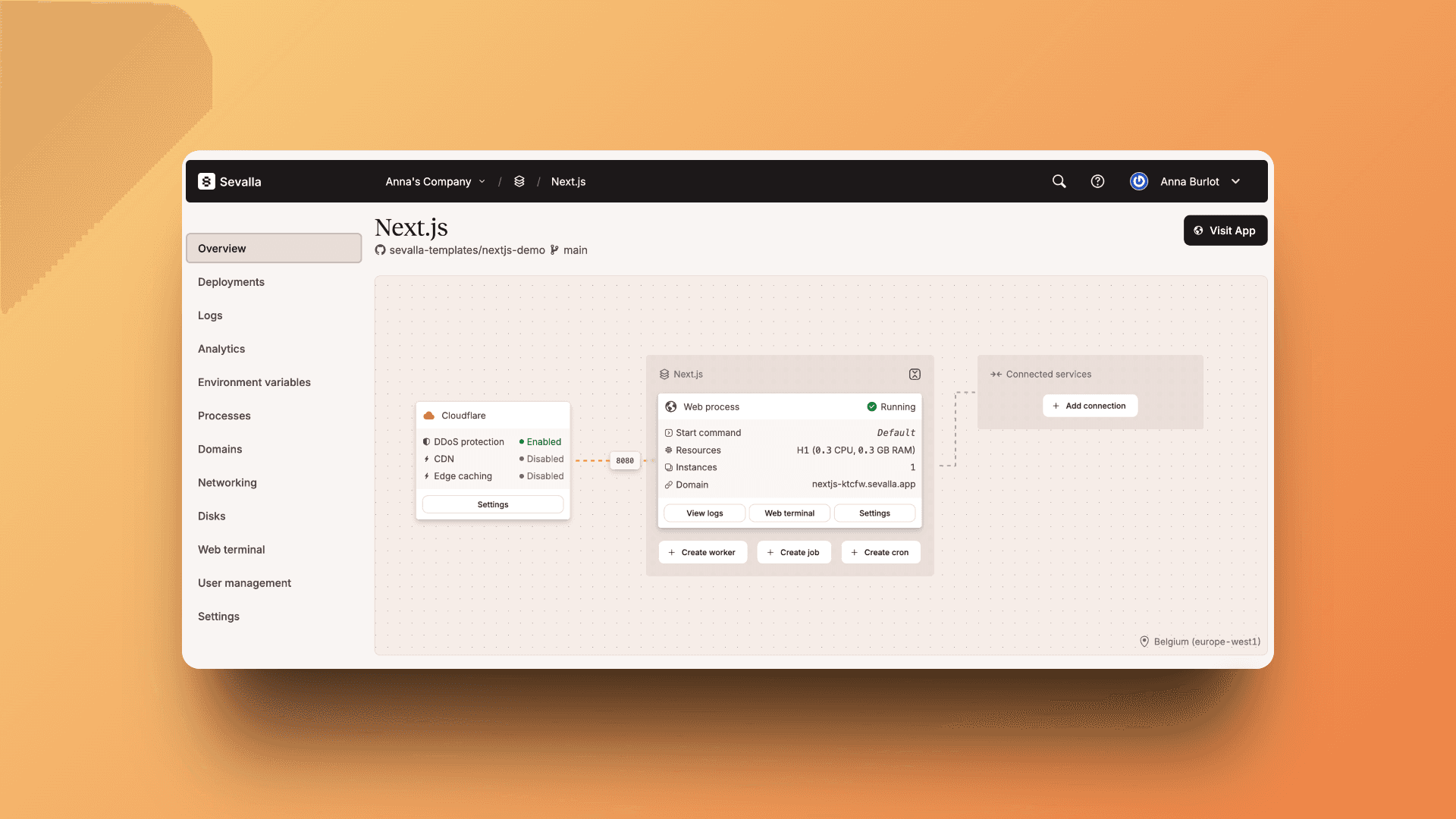Screen dimensions: 1456x819
Task: Click the location pin icon near Belgium
Action: [1144, 642]
